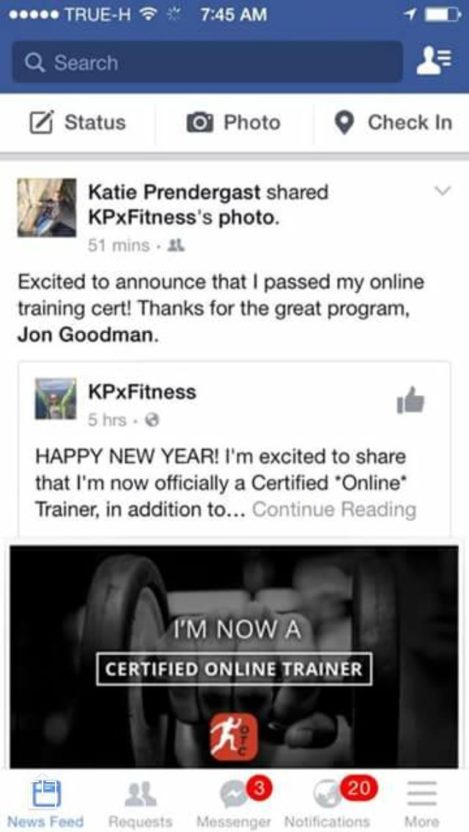
Task: Tap the Search field
Action: click(x=207, y=62)
